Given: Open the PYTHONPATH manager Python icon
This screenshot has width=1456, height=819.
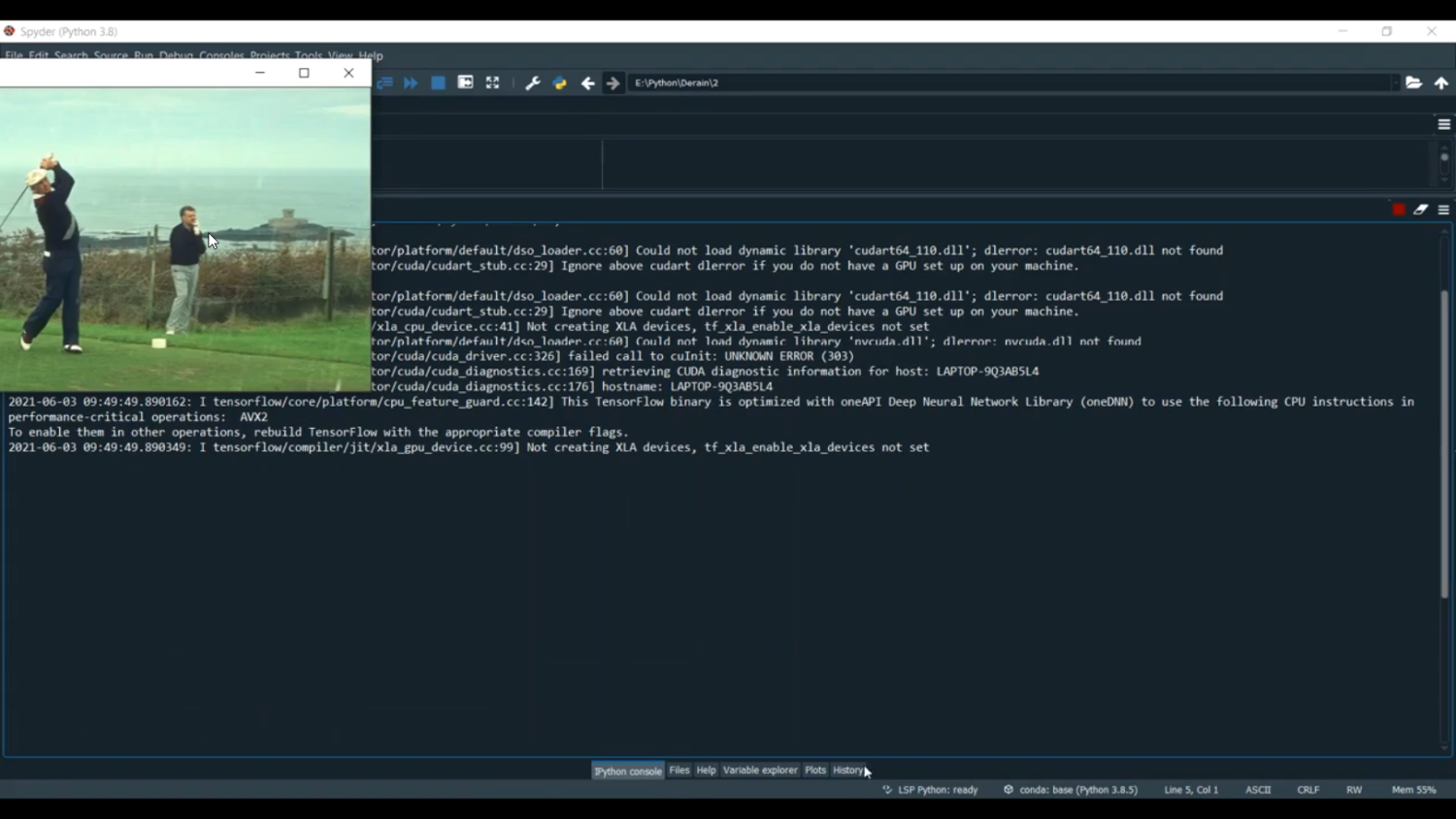Looking at the screenshot, I should click(559, 83).
